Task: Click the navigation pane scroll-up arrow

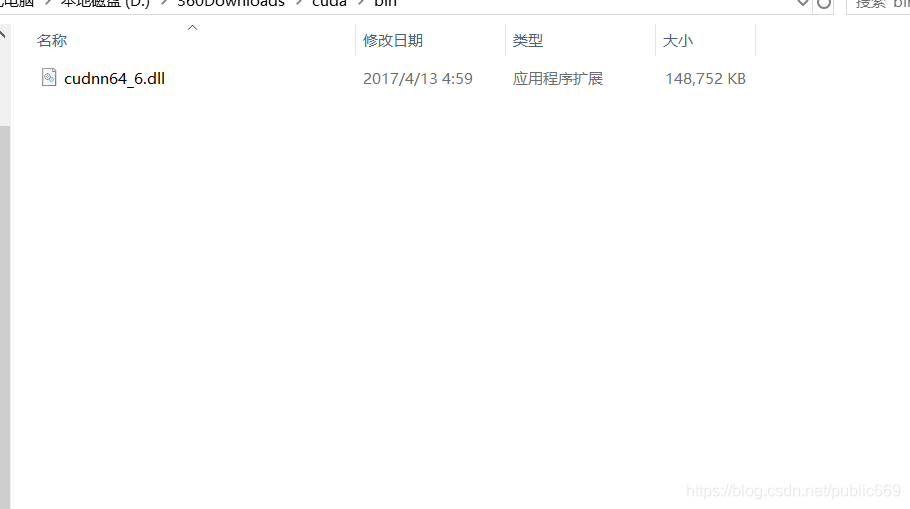Action: coord(3,34)
